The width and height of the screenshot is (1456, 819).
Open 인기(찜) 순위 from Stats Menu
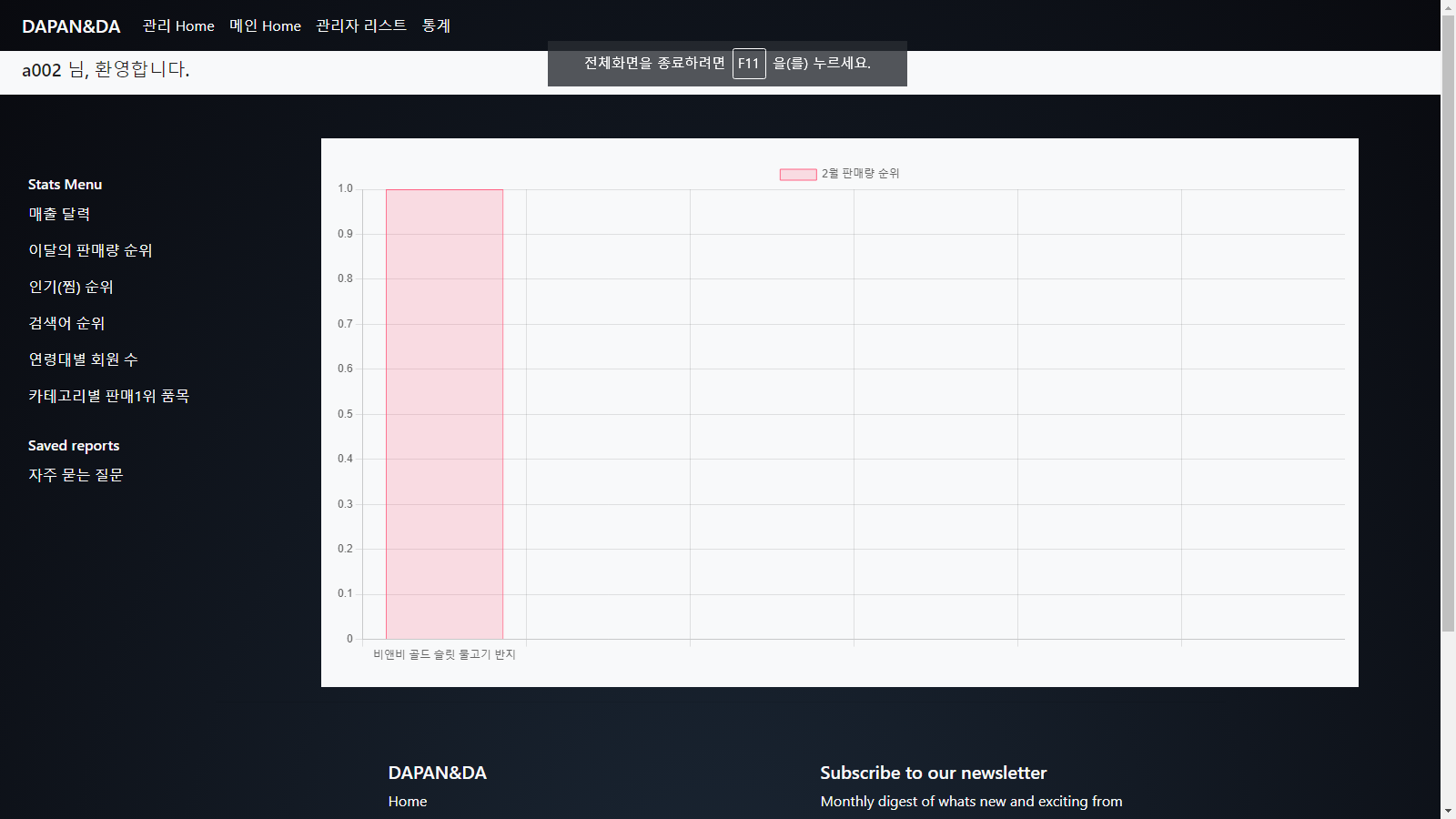[70, 287]
